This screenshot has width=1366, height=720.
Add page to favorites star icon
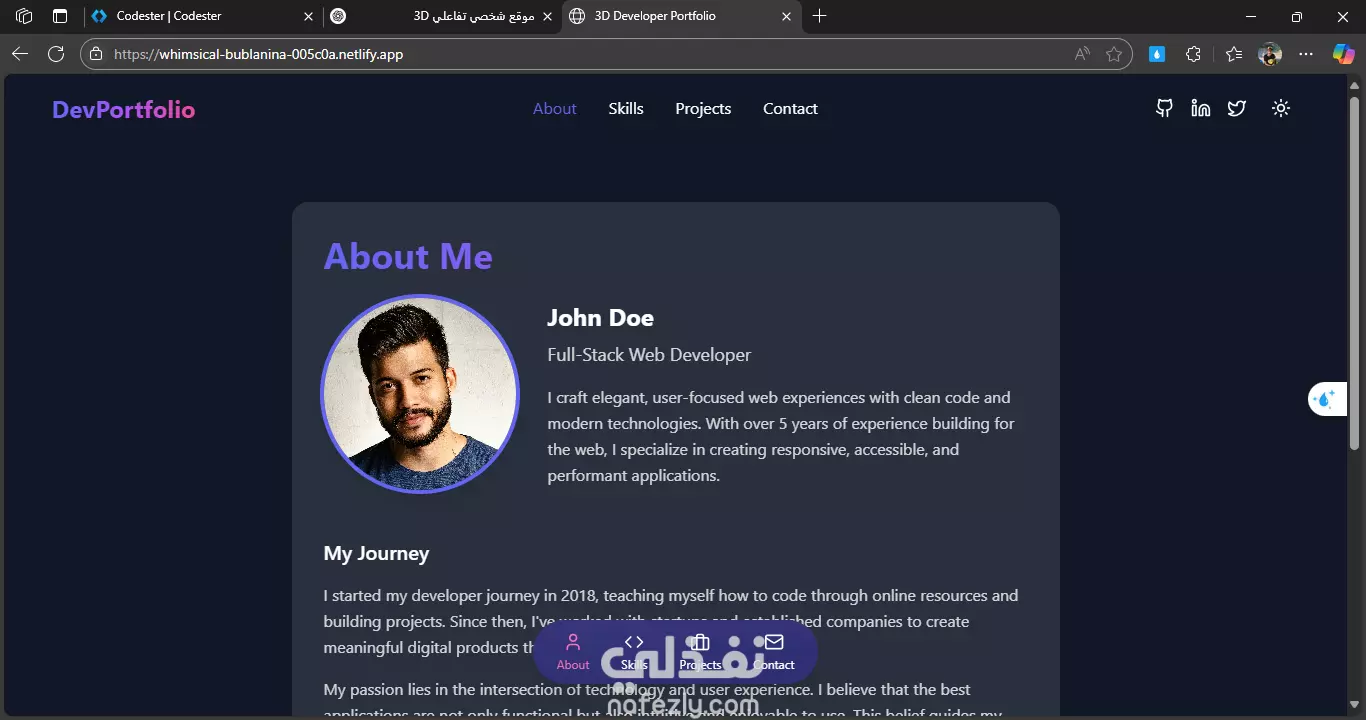tap(1114, 54)
